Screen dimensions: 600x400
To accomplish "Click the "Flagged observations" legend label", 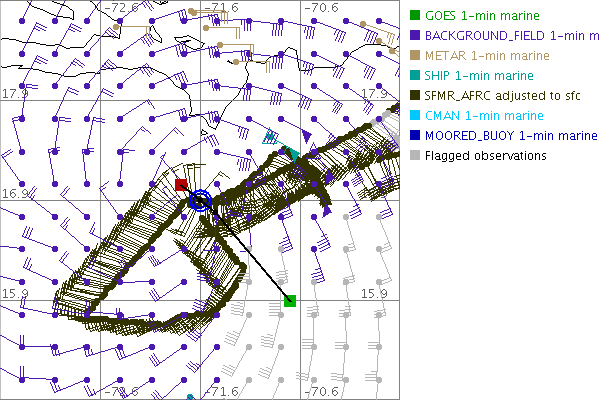I will pyautogui.click(x=485, y=155).
